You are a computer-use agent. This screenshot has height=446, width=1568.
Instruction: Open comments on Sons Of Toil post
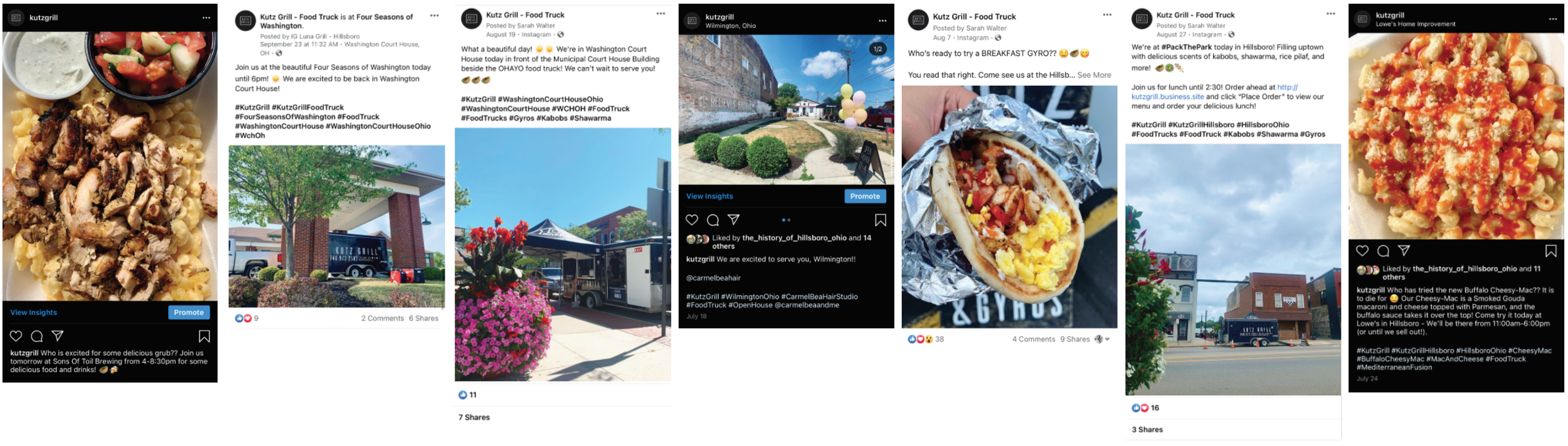(x=37, y=336)
